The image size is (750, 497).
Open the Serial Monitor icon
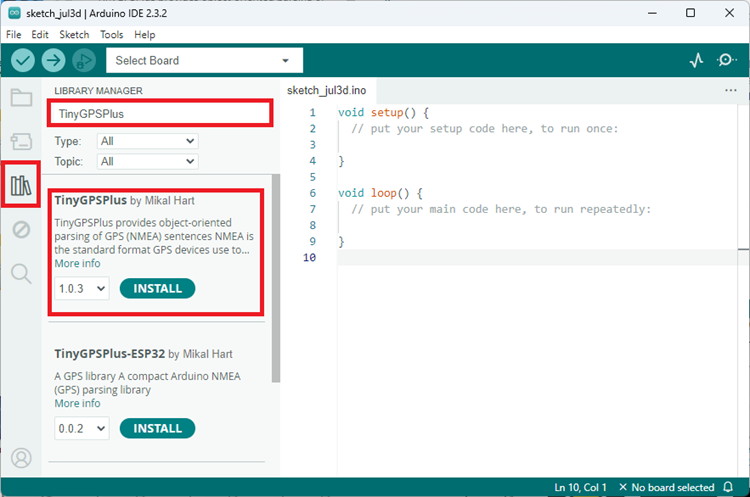point(727,61)
